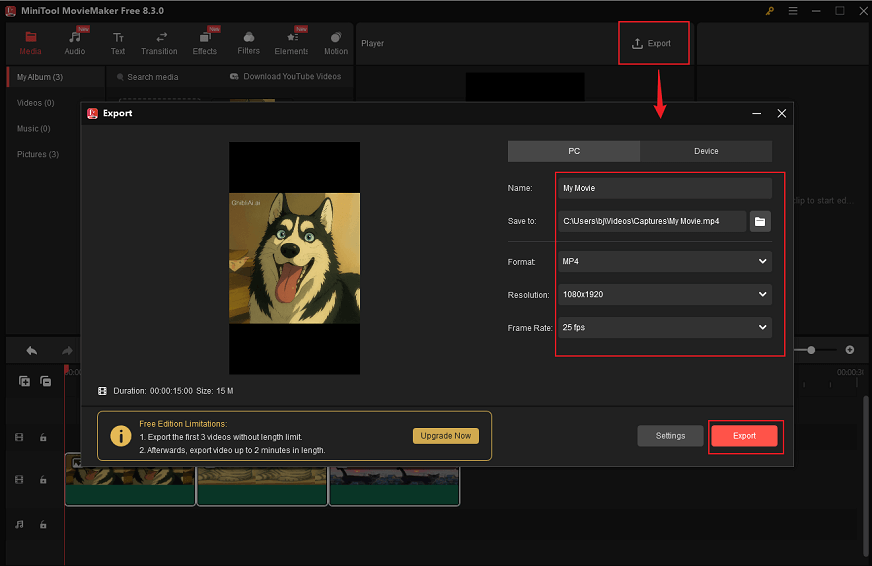The image size is (872, 566).
Task: Click the Name field containing My Movie
Action: coord(665,188)
